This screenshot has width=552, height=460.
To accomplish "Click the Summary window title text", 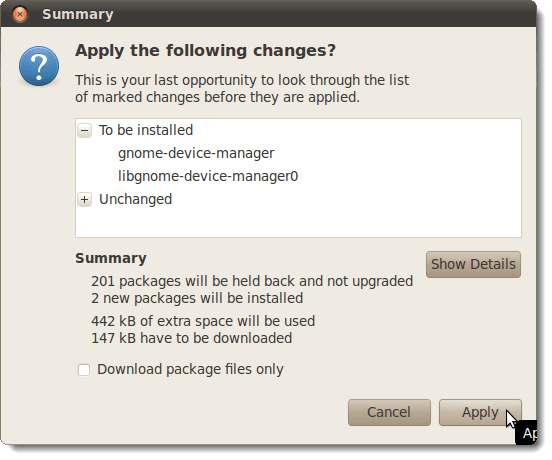I will click(x=78, y=14).
